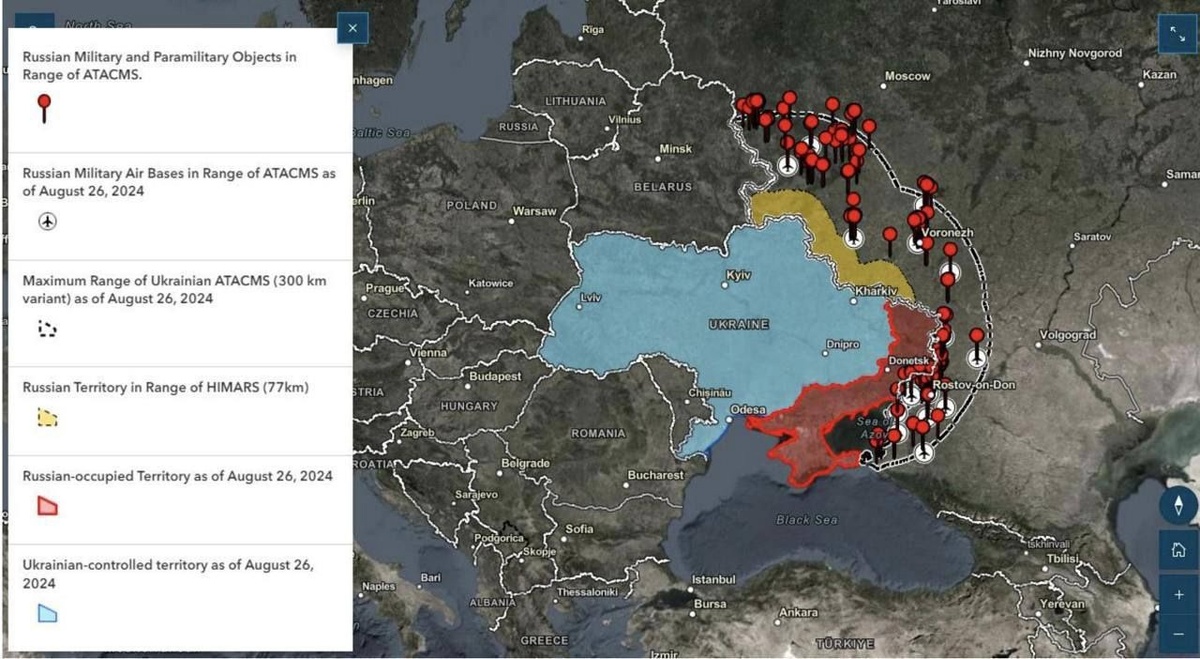Close the legend panel with the X button
The image size is (1200, 659).
pos(352,28)
